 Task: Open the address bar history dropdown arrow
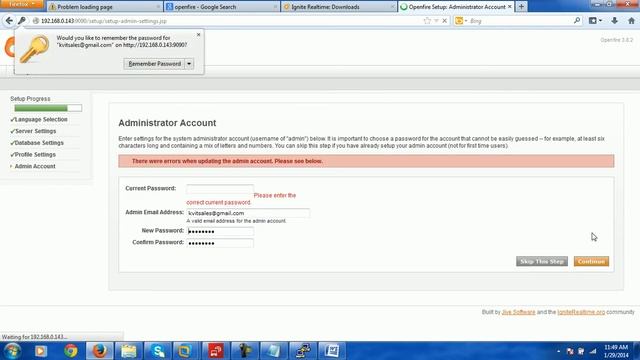436,20
